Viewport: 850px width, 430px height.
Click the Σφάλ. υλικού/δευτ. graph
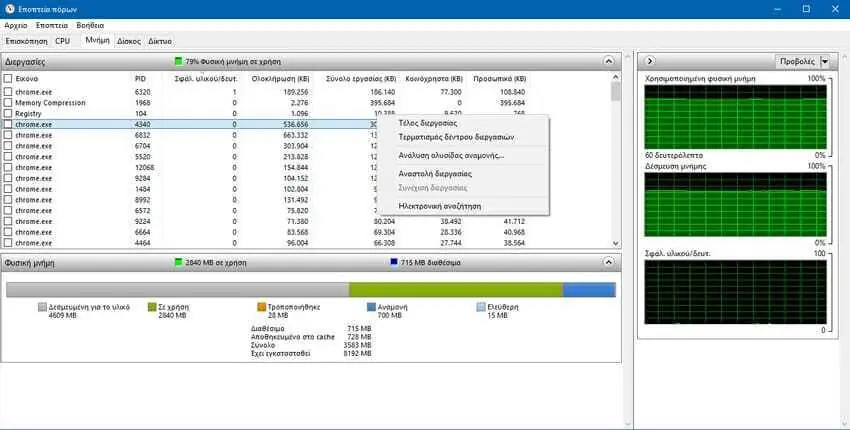pos(735,292)
